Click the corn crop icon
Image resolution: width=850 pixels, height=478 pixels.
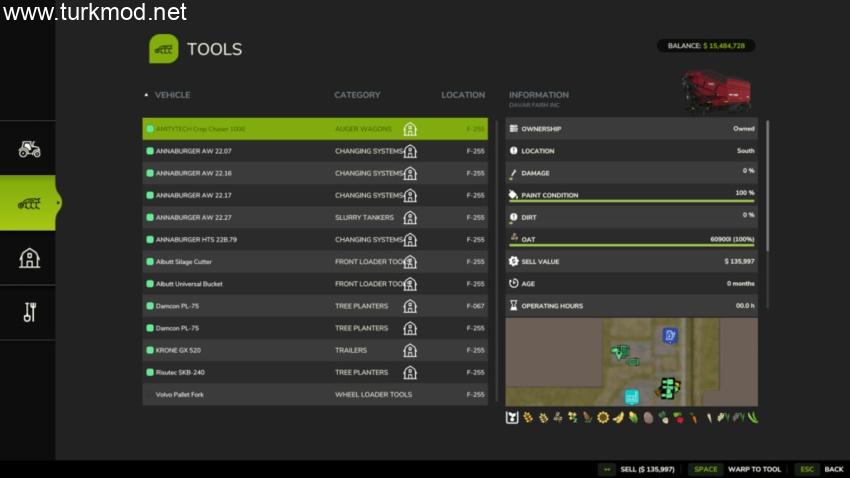tap(633, 417)
